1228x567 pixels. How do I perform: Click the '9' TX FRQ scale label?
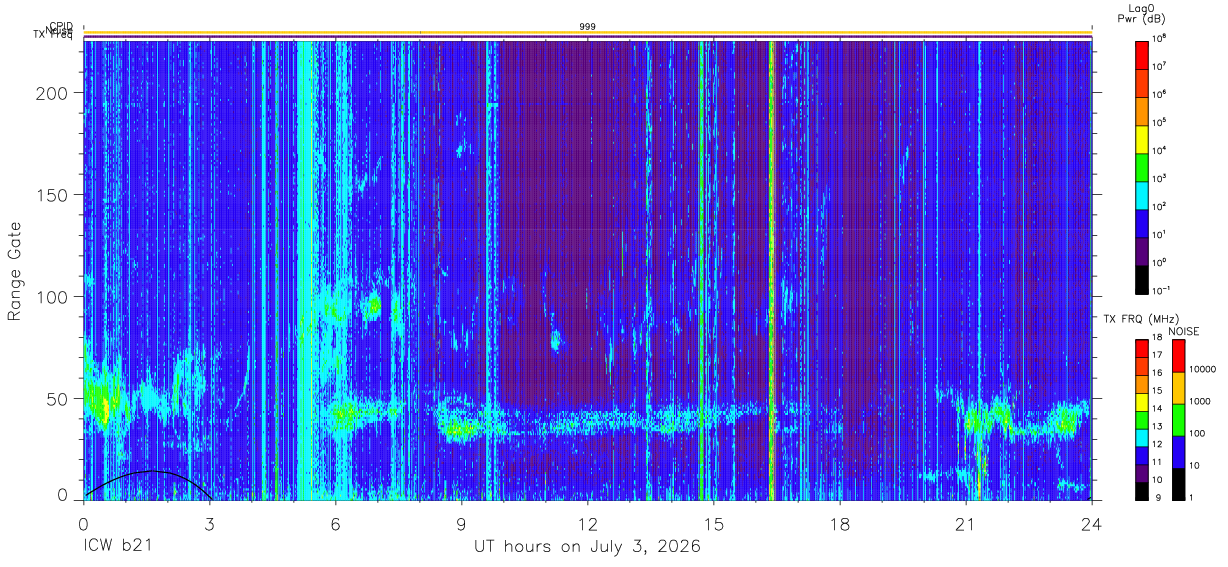[1159, 497]
